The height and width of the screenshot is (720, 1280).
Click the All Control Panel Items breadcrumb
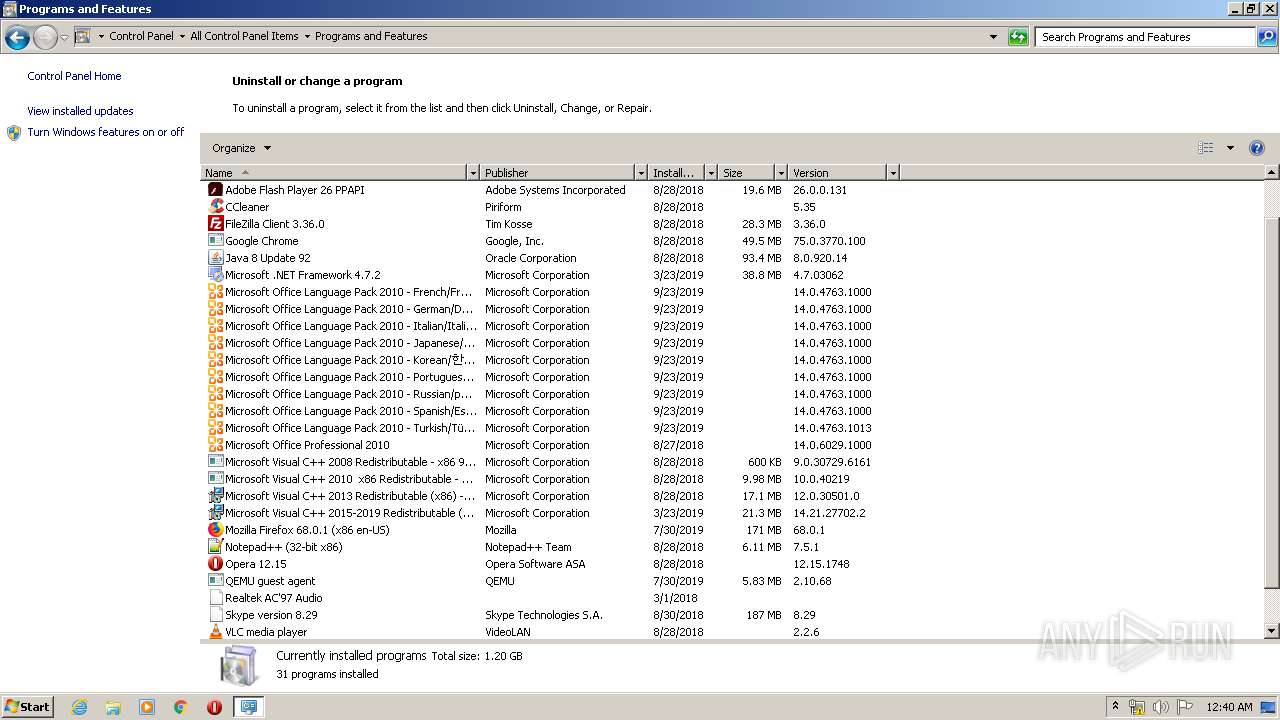coord(244,36)
